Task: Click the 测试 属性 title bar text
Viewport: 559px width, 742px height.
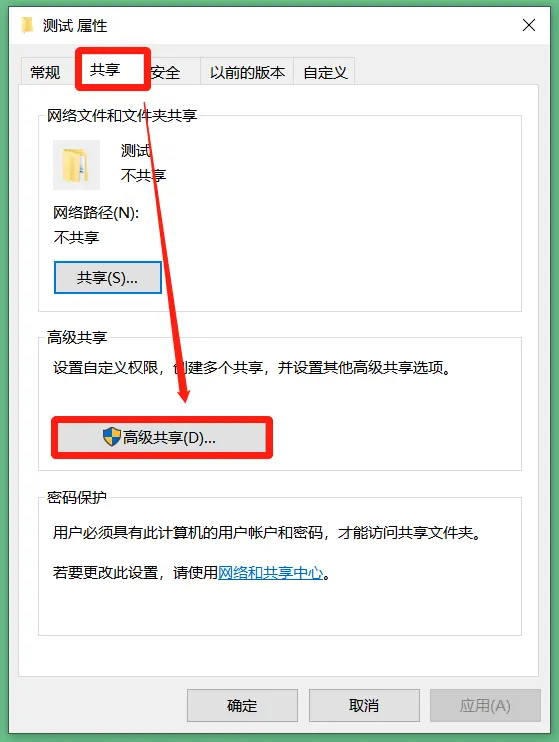Action: pyautogui.click(x=75, y=26)
